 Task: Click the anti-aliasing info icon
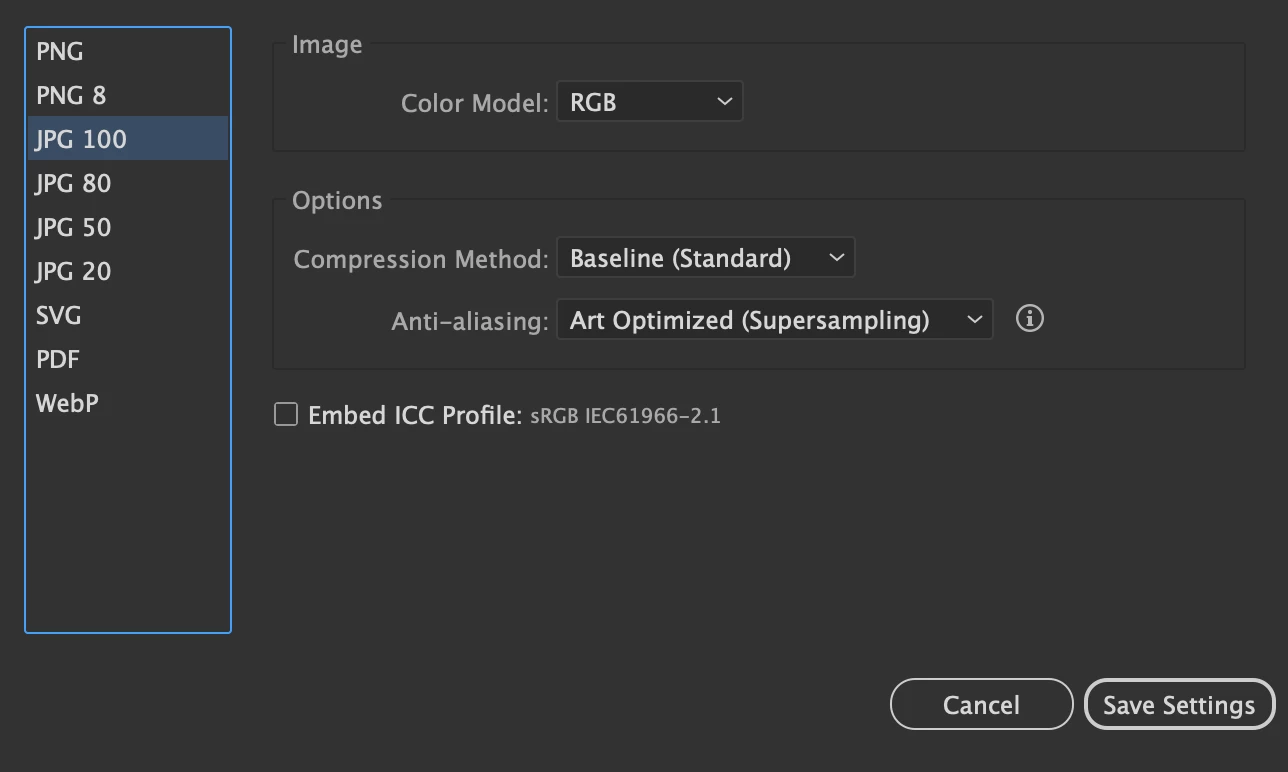(1029, 319)
